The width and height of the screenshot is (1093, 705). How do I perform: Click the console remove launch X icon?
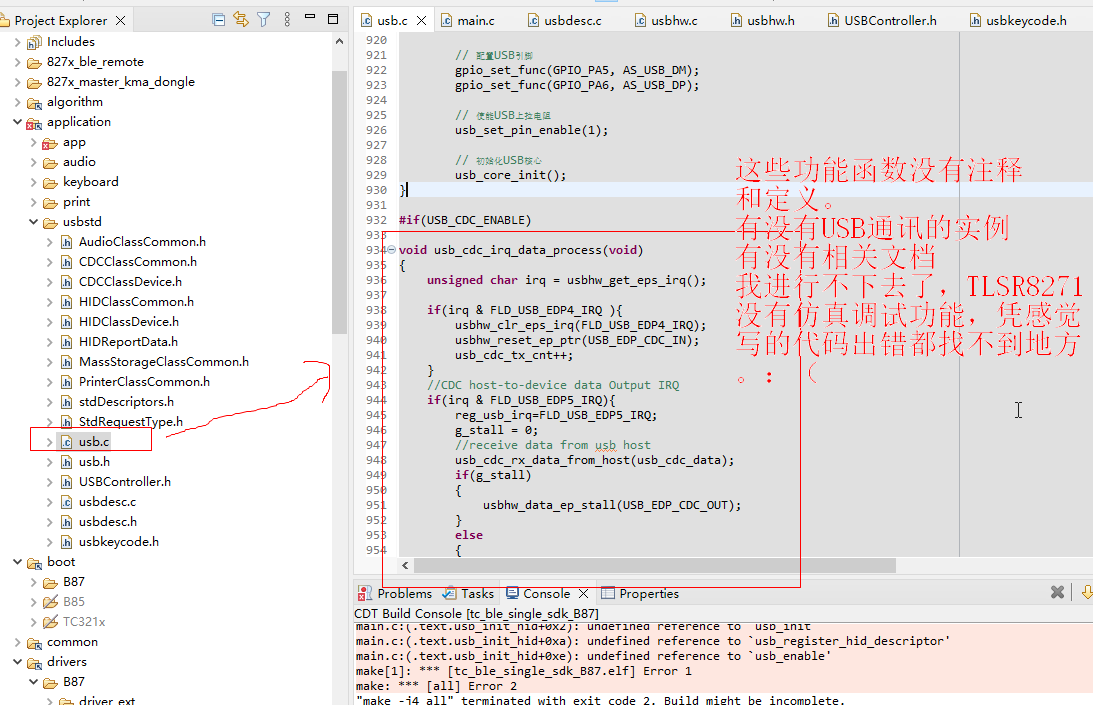pos(1057,592)
